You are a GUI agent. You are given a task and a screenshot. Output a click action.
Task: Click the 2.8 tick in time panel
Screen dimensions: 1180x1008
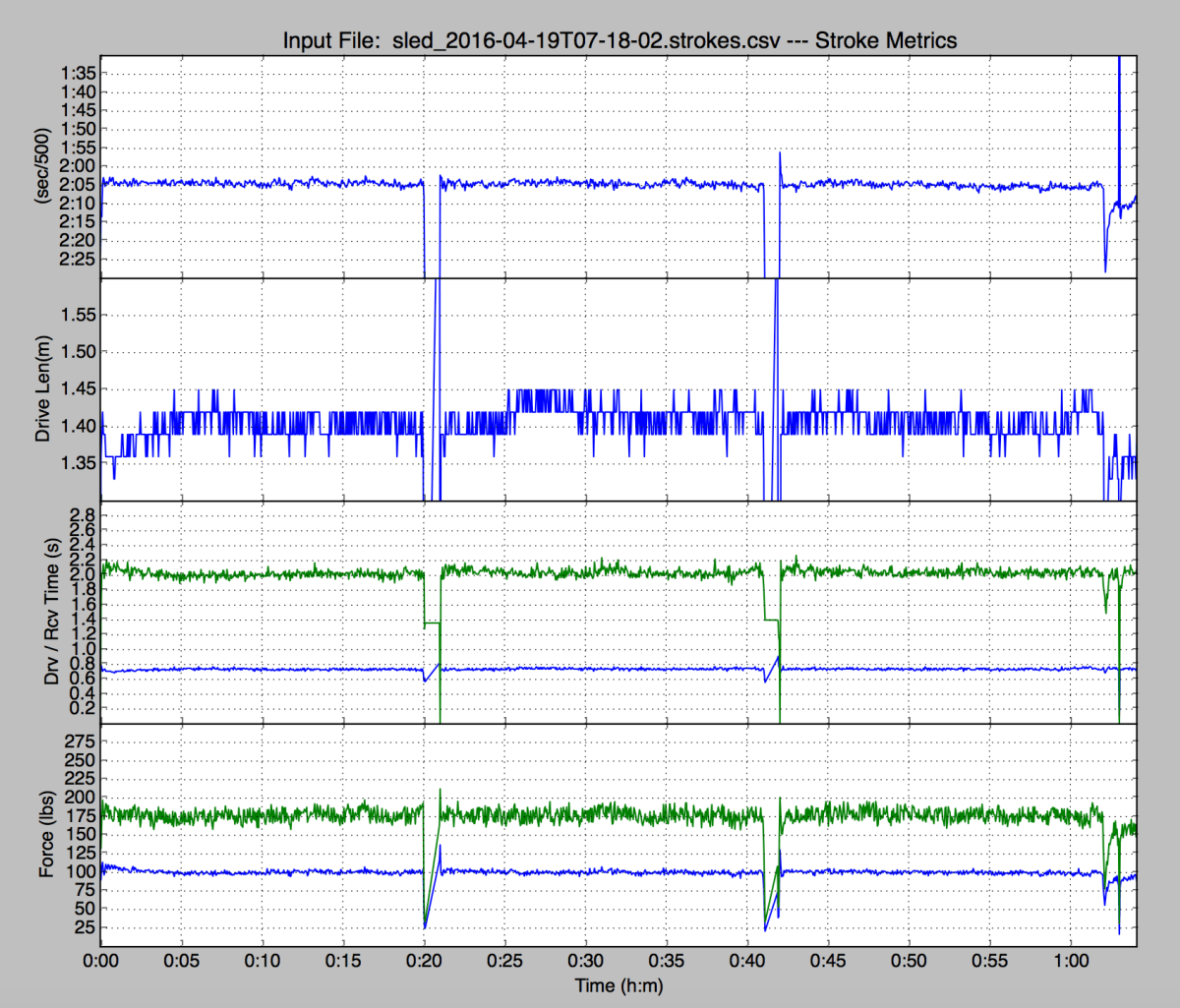pos(83,515)
